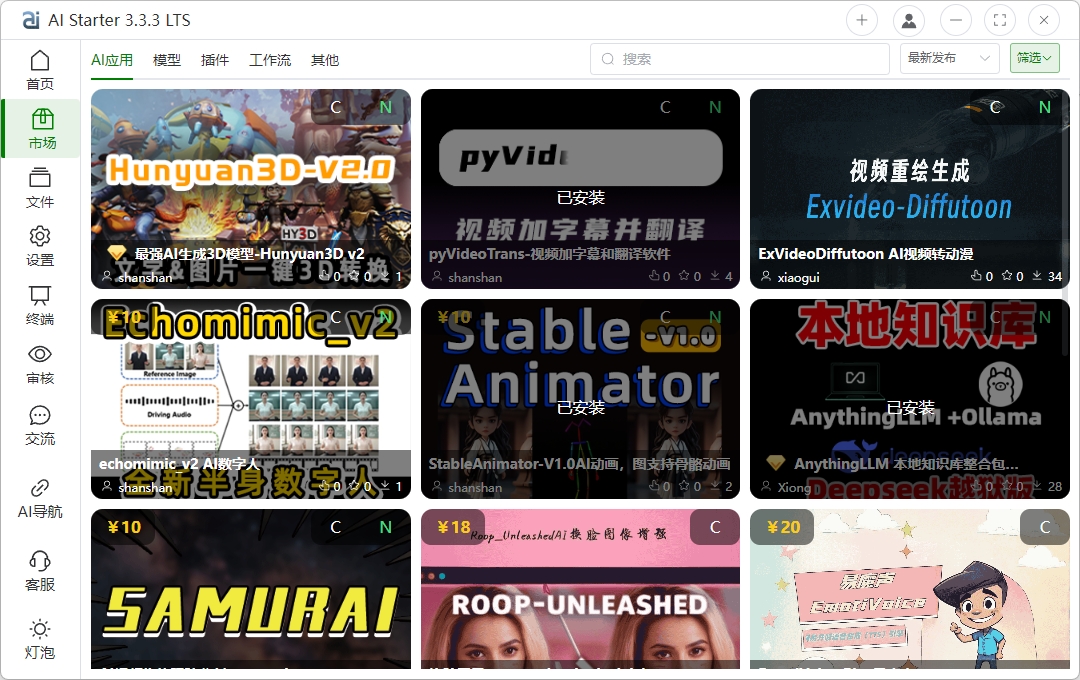Click the C badge on pyVideoTrans card
The height and width of the screenshot is (680, 1080).
coord(665,107)
